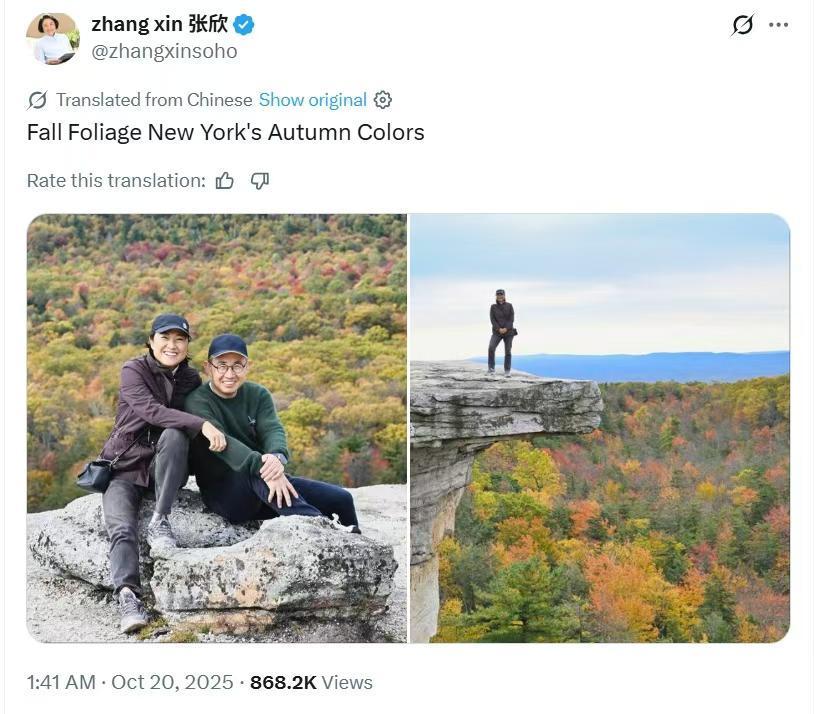Click 'Show original' to view Chinese text

tap(312, 100)
